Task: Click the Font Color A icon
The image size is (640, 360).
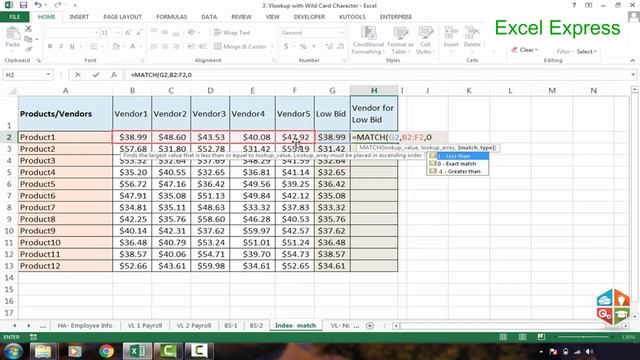Action: 133,47
